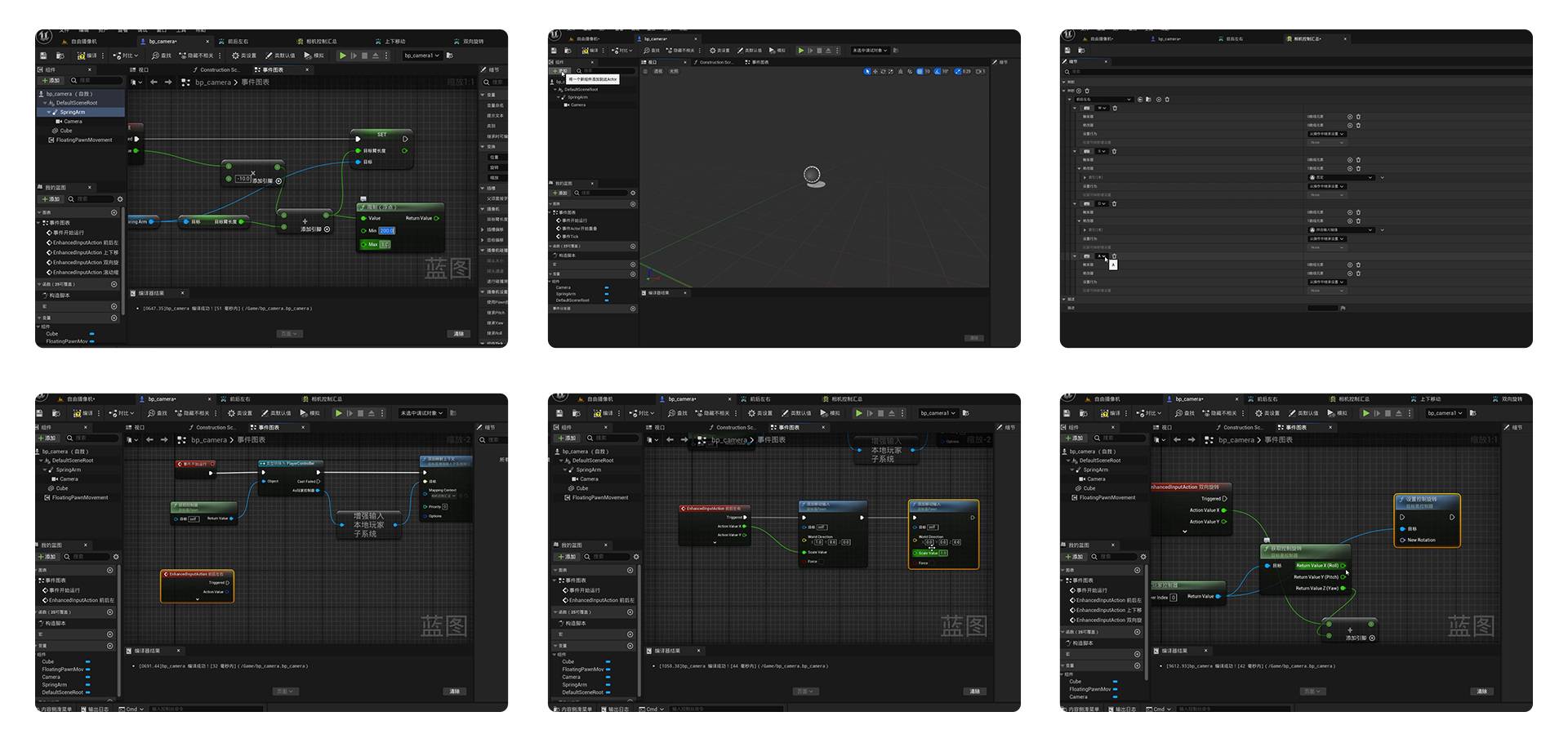The height and width of the screenshot is (743, 1568).
Task: Expand EnhancedInputAction 双向旋转 node chevron
Action: click(1185, 532)
